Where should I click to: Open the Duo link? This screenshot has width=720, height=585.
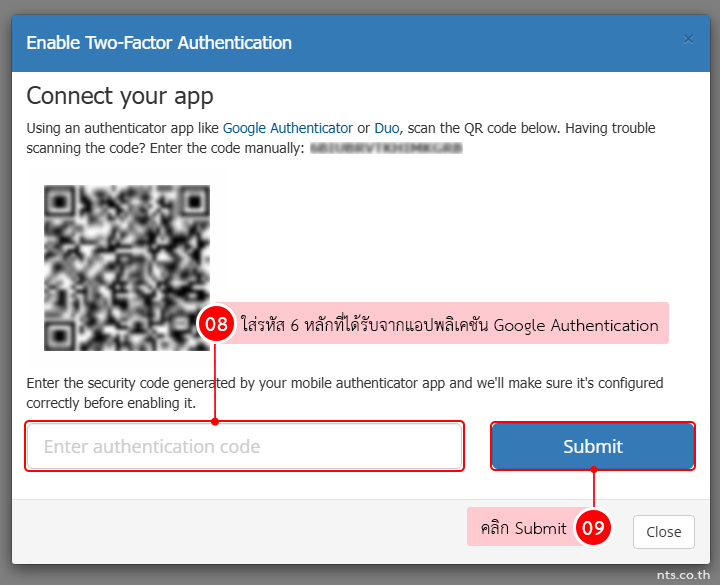pos(387,128)
